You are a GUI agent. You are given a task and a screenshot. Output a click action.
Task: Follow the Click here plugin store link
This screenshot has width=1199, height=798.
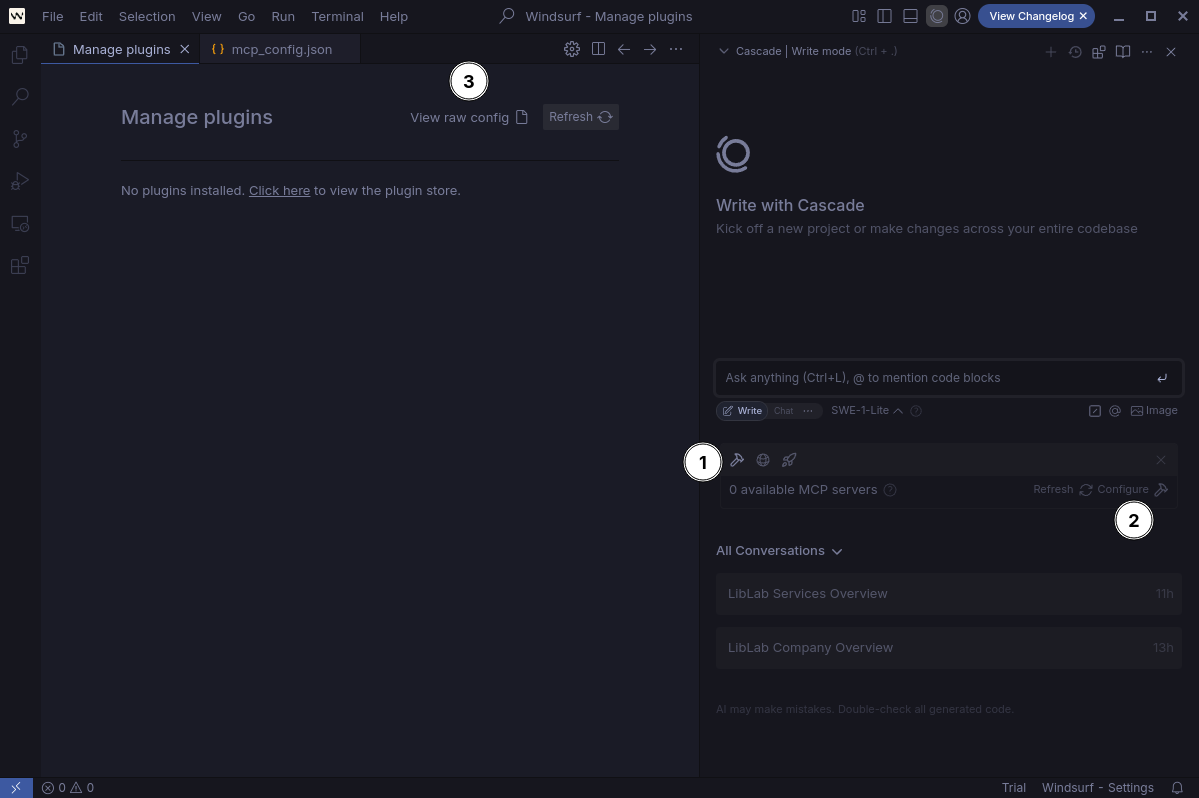coord(279,190)
